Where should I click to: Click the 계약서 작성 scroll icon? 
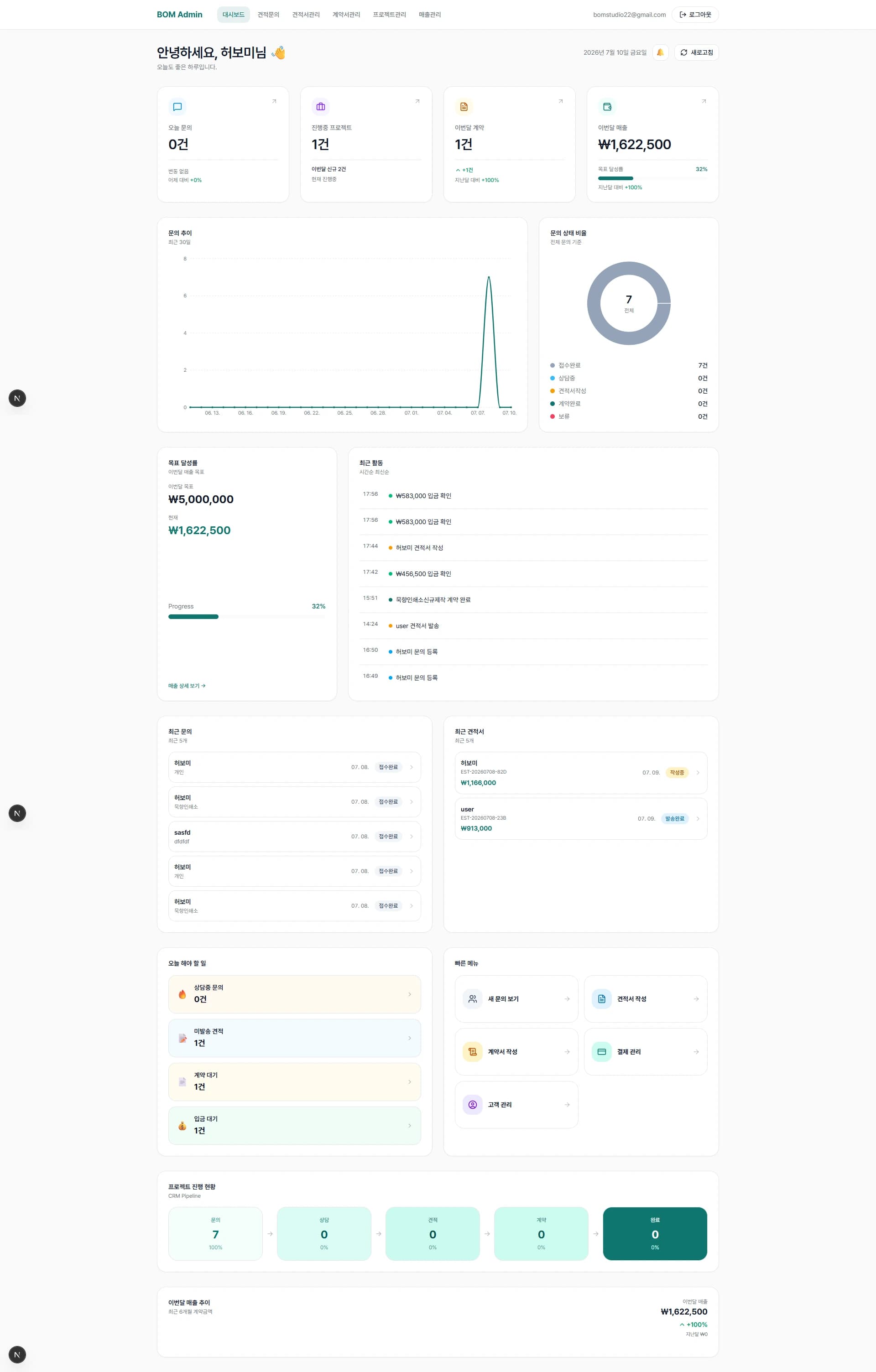click(x=473, y=1052)
